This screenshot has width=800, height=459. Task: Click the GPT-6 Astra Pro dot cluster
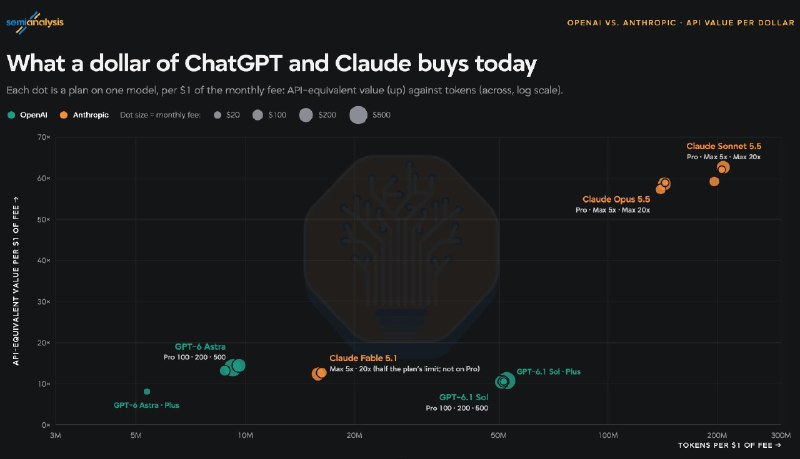point(233,367)
